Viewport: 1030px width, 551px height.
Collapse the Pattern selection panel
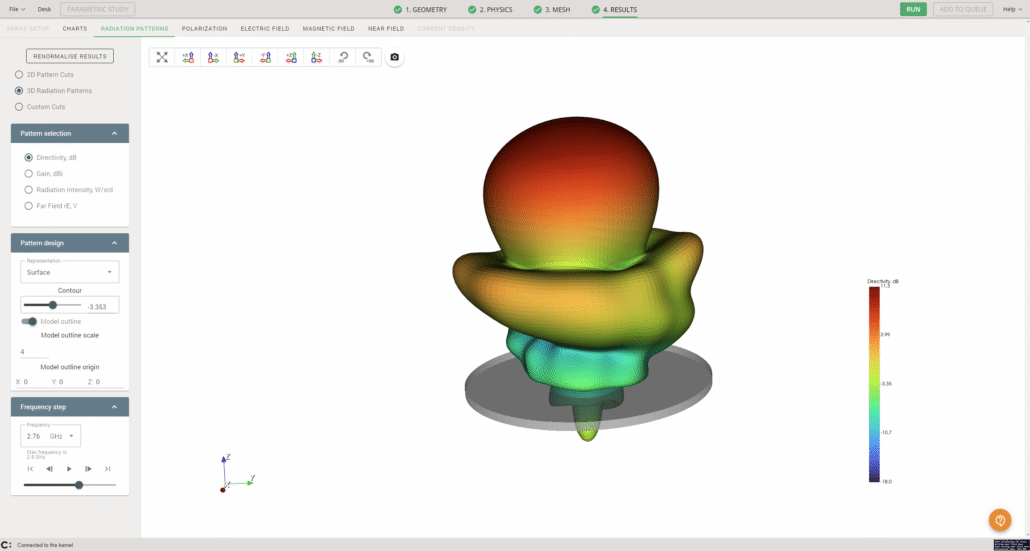point(114,133)
